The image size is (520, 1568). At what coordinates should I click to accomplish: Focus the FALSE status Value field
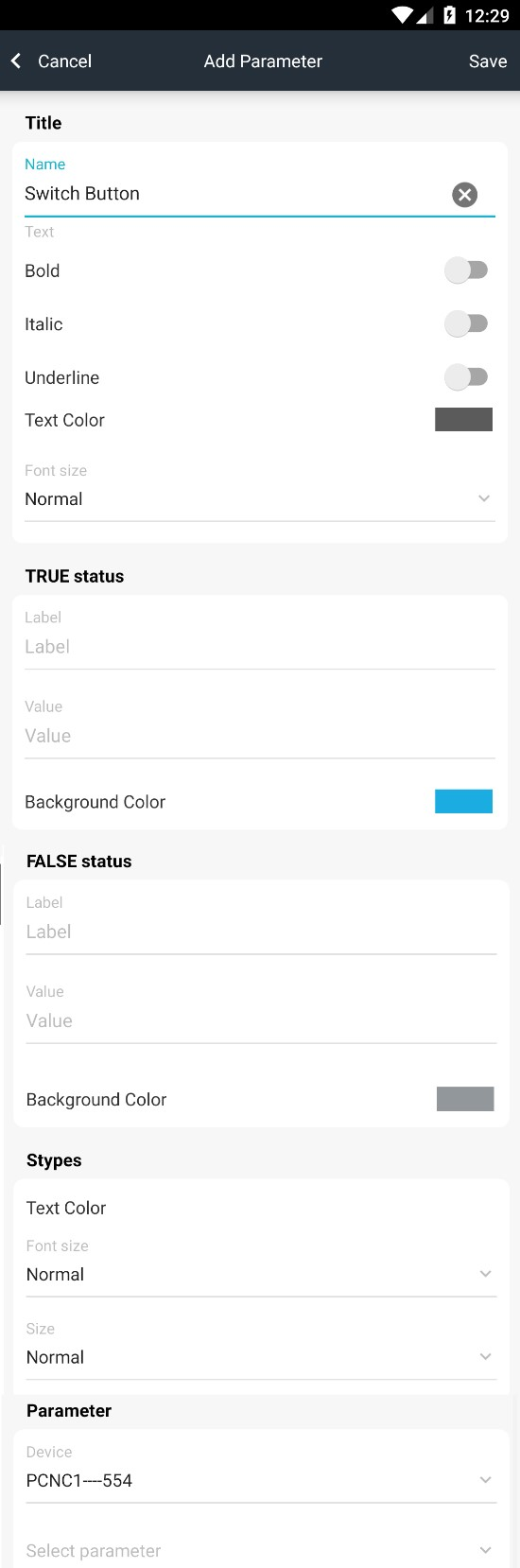tap(261, 1021)
